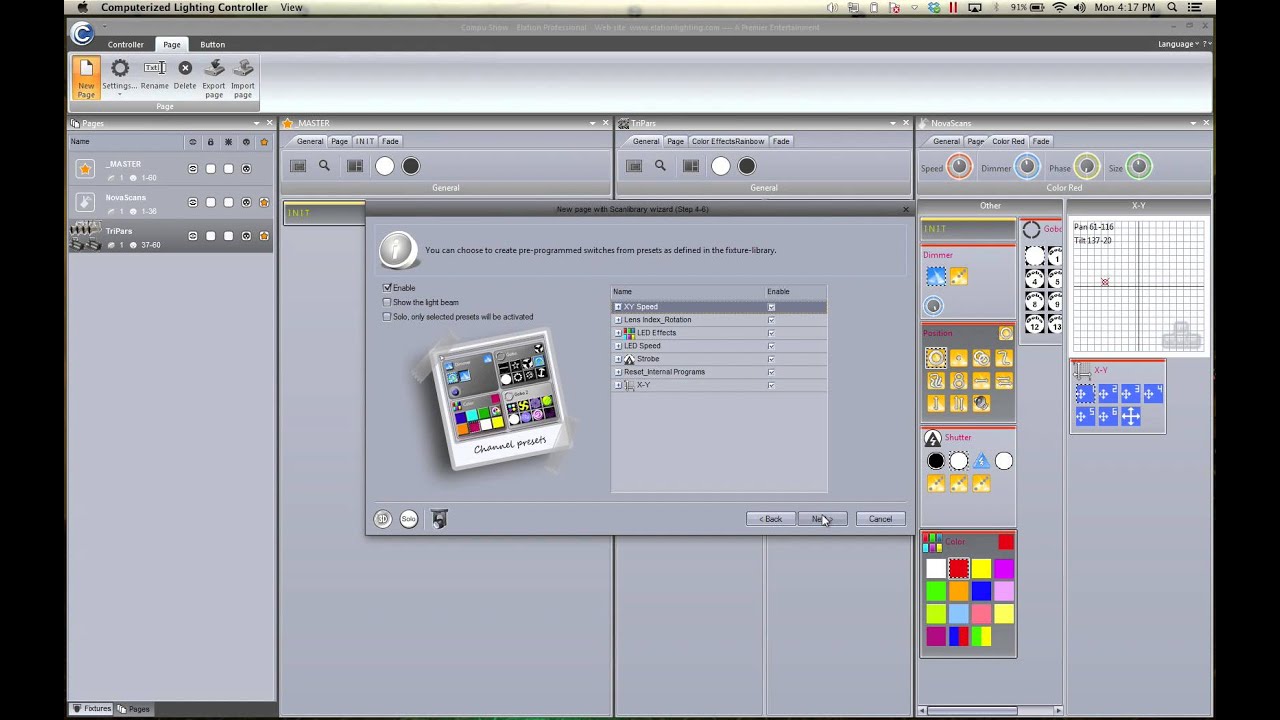This screenshot has width=1280, height=720.
Task: Click the Solo round icon in the wizard
Action: [409, 518]
